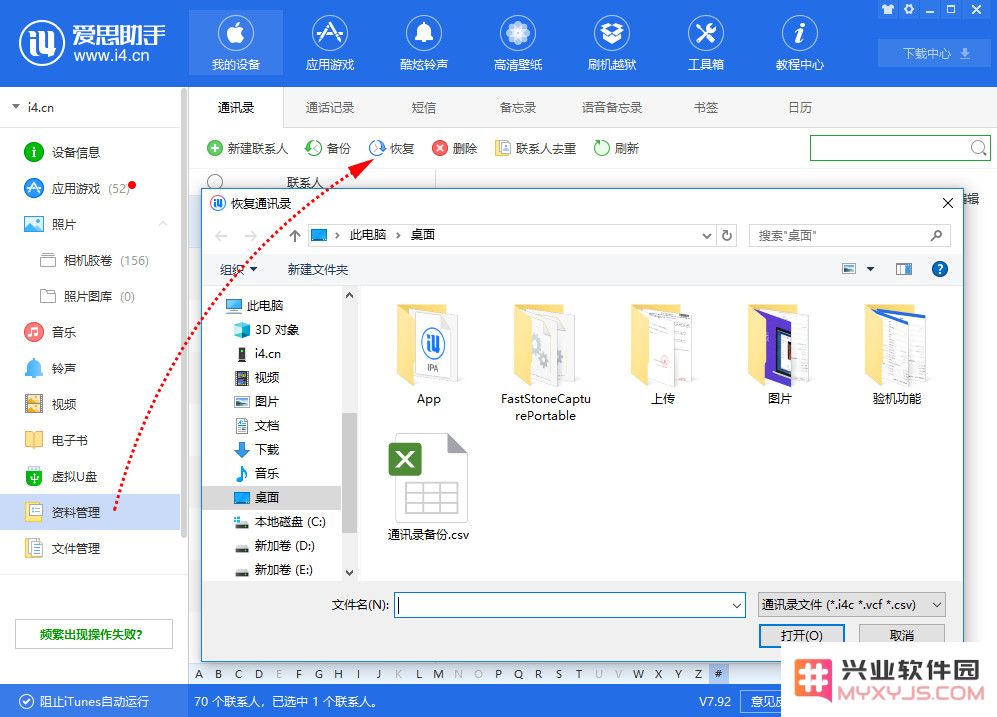
Task: Click the 联系人去重 button
Action: pyautogui.click(x=535, y=148)
